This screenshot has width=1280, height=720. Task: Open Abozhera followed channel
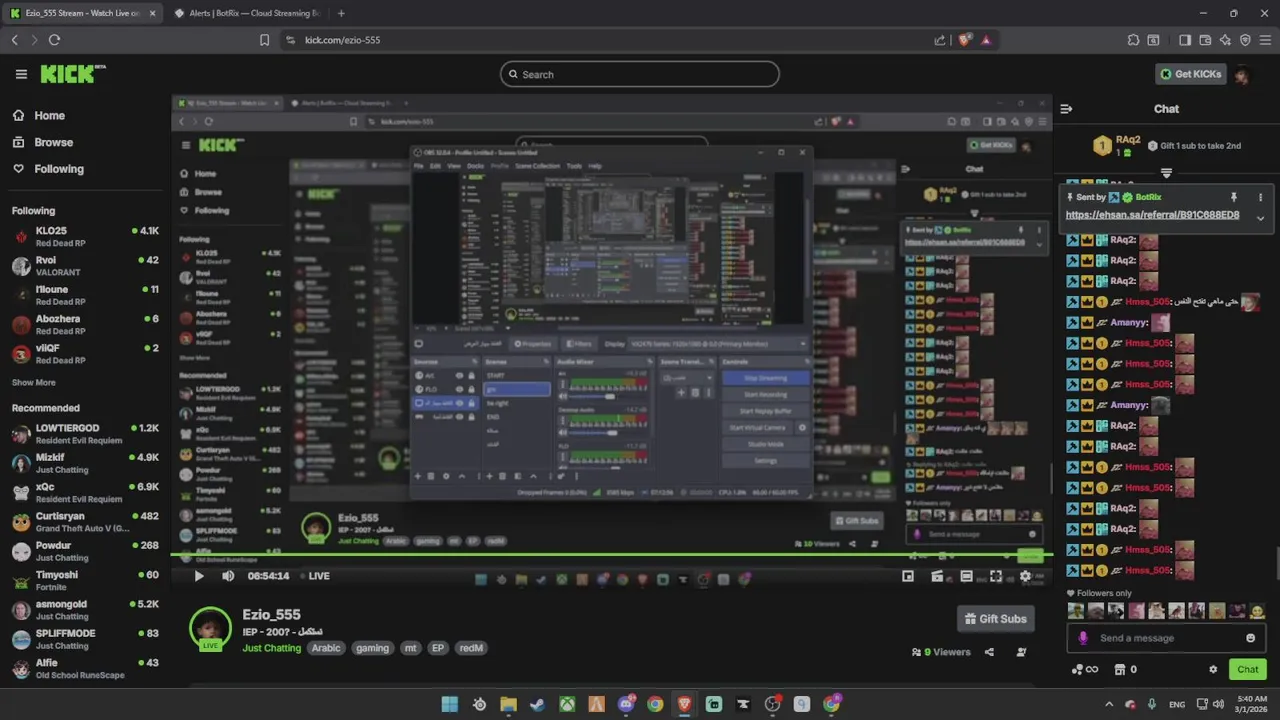(x=84, y=324)
